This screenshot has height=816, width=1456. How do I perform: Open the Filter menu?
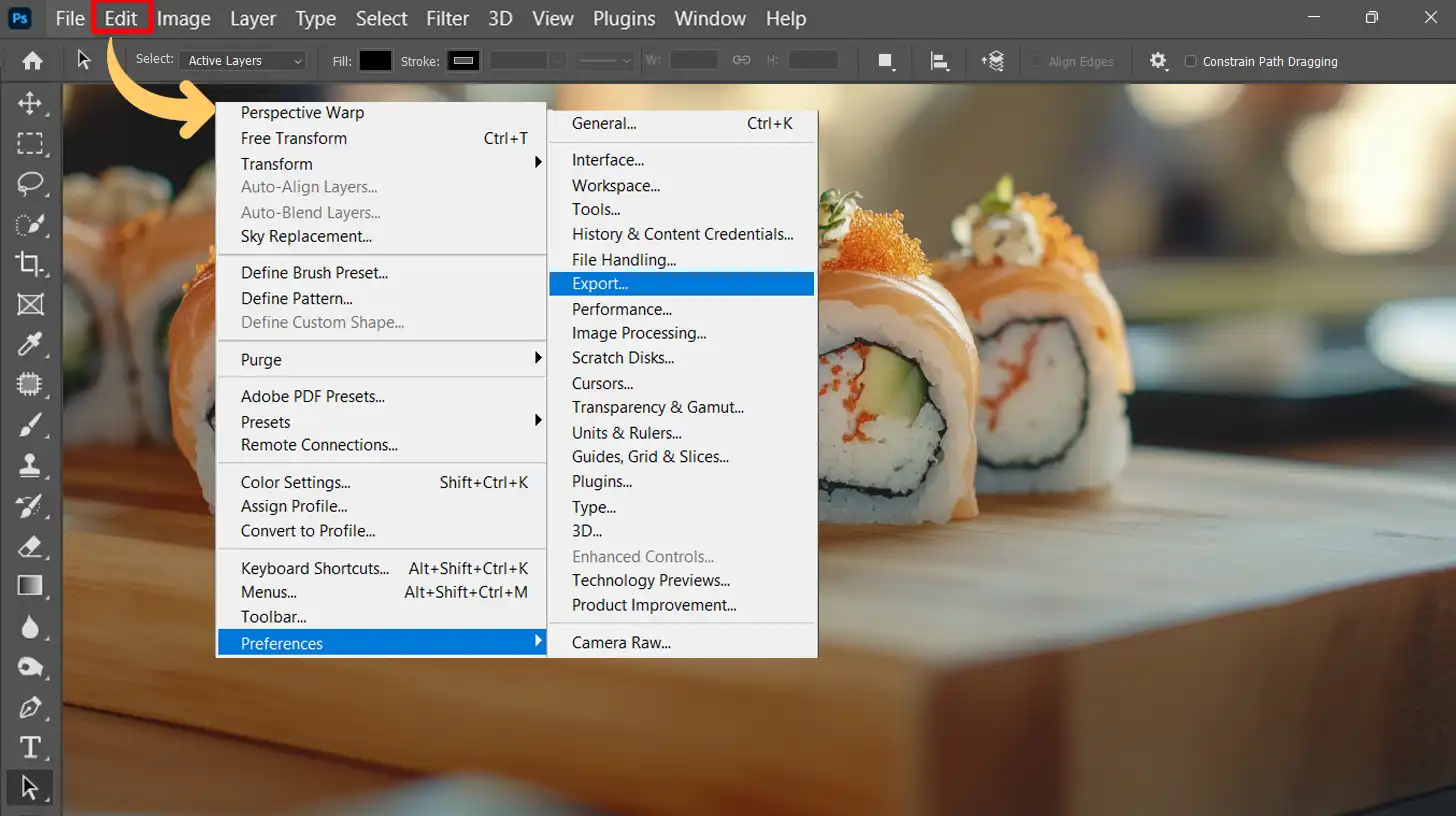(x=447, y=18)
